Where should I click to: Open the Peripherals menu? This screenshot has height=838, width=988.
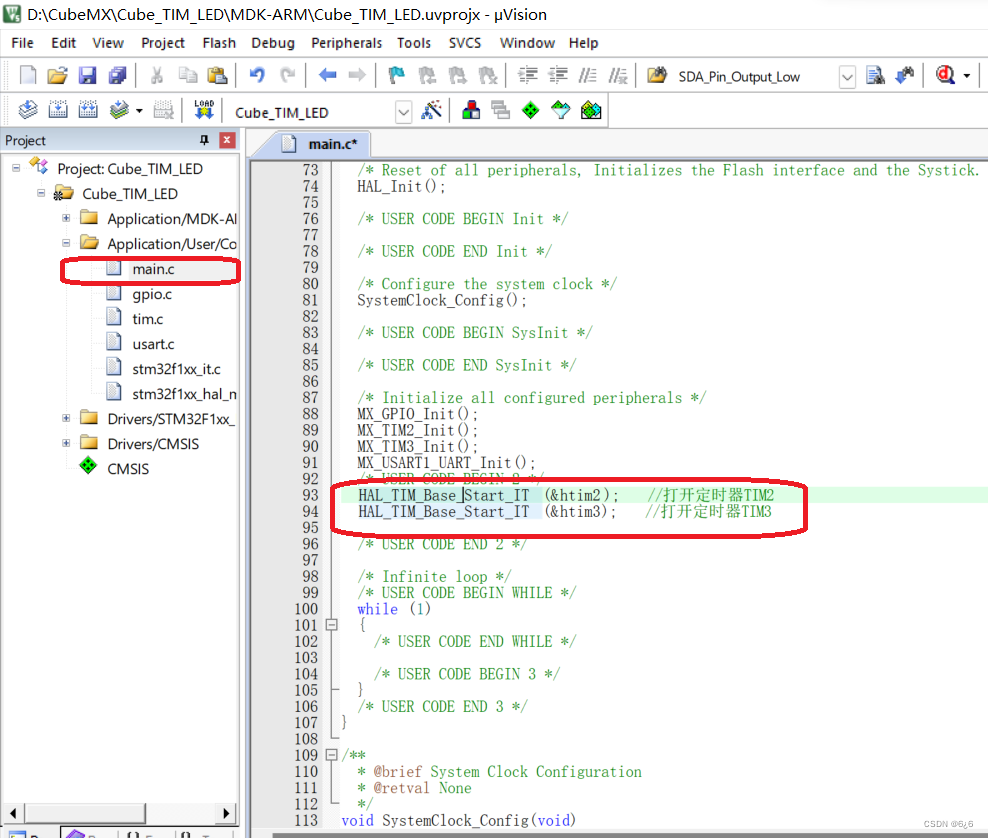coord(347,43)
